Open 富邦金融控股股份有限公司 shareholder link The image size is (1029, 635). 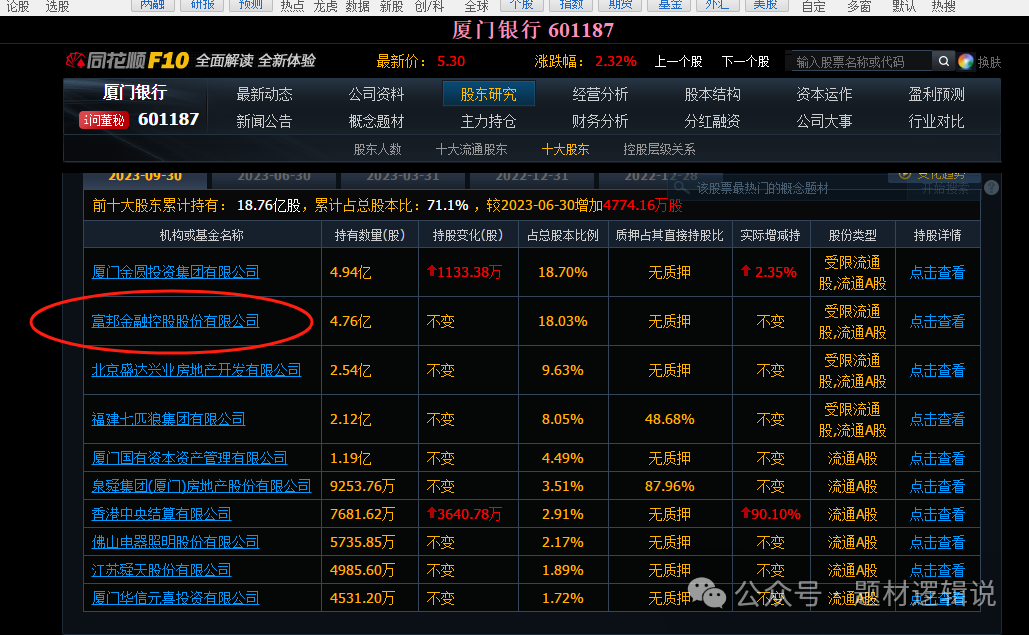pos(175,321)
